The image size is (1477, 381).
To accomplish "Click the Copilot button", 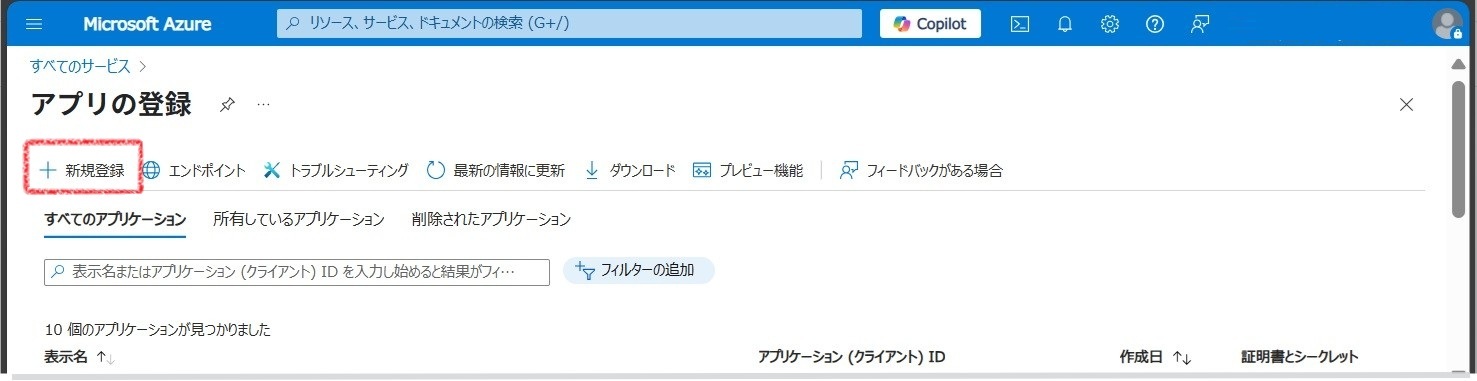I will pos(930,24).
